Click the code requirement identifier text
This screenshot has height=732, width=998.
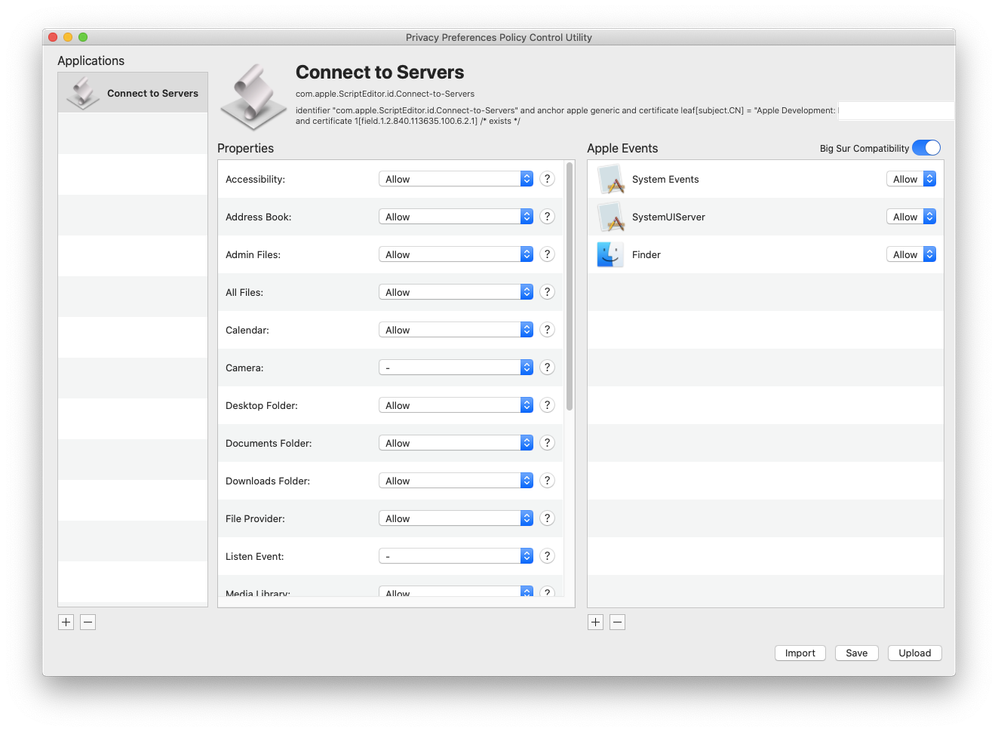(565, 115)
